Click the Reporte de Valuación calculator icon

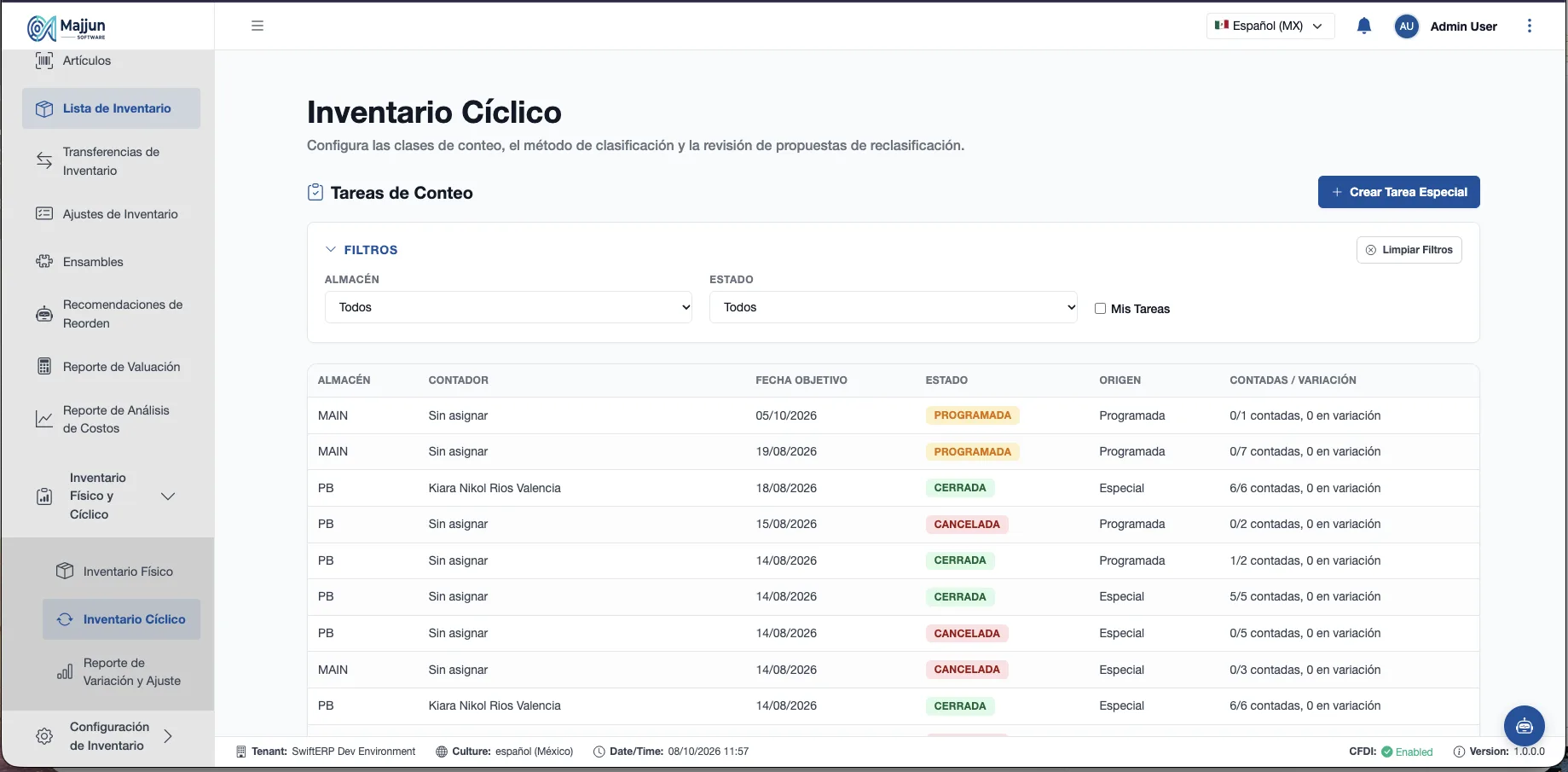(x=44, y=367)
